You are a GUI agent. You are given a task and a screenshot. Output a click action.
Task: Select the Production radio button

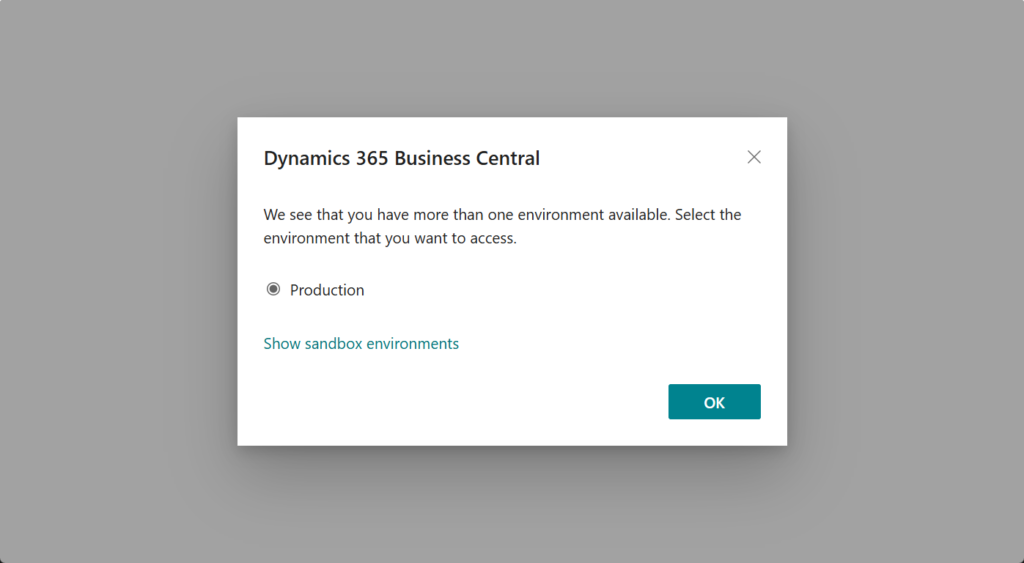(273, 290)
